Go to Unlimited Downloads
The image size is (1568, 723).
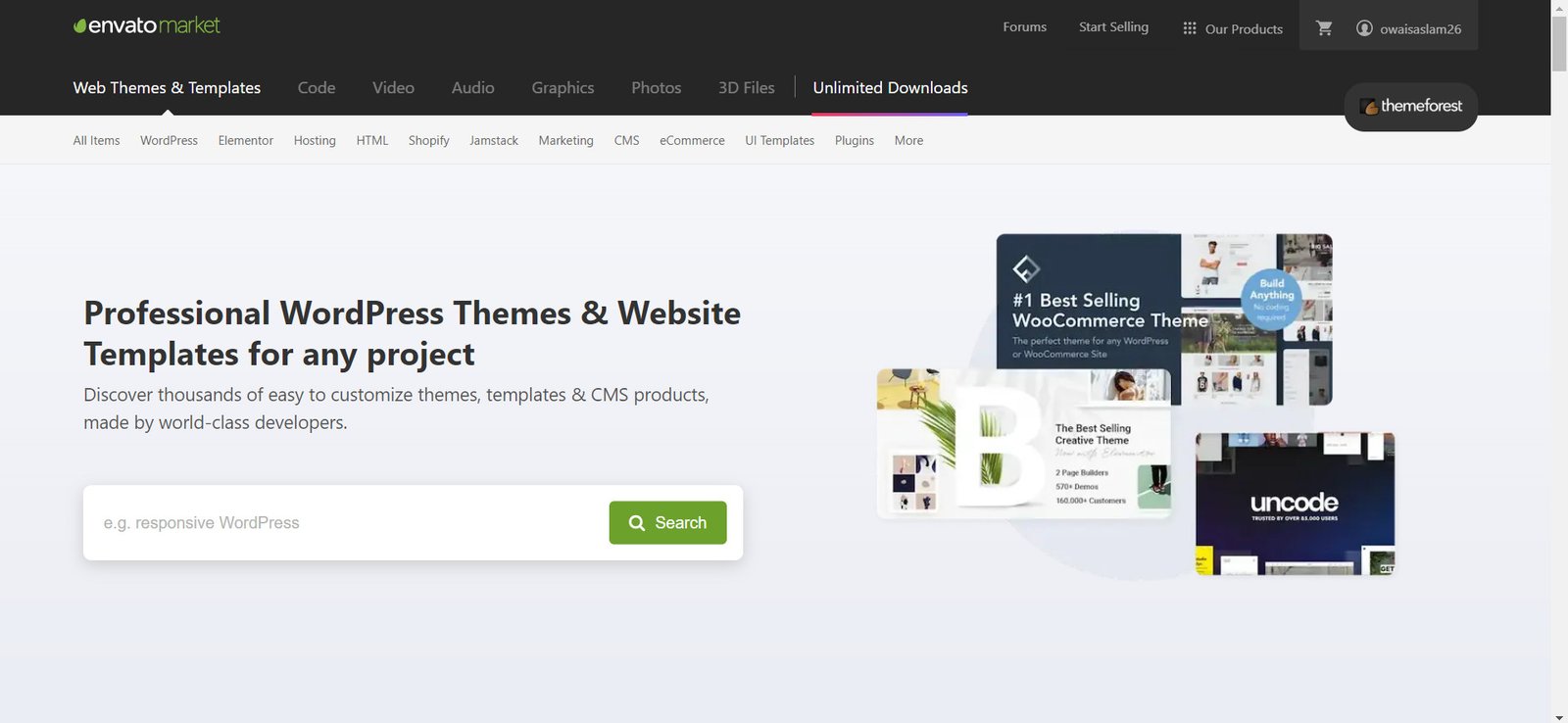890,87
